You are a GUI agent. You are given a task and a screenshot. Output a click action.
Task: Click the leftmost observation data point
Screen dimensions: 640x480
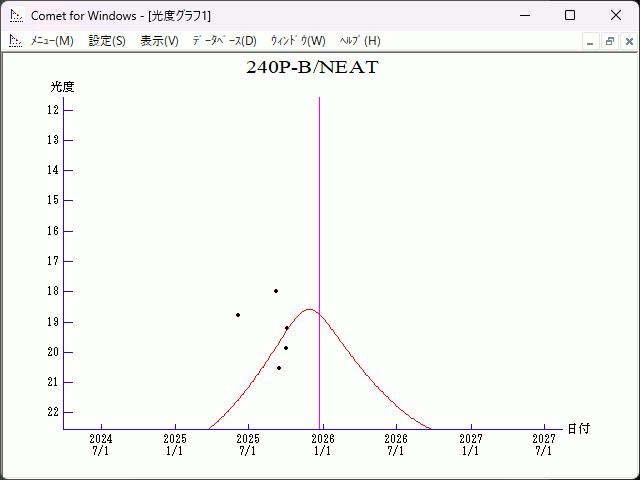tap(238, 315)
